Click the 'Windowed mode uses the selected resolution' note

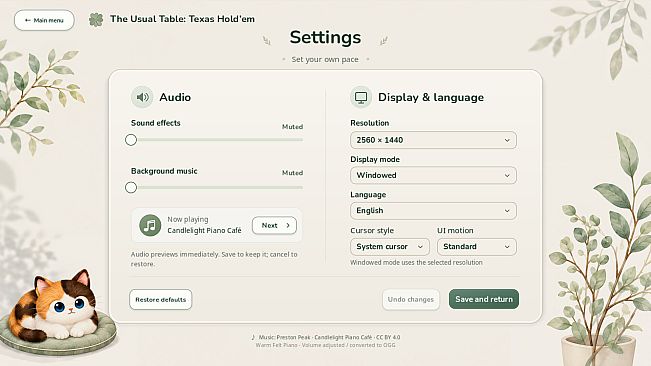click(416, 263)
